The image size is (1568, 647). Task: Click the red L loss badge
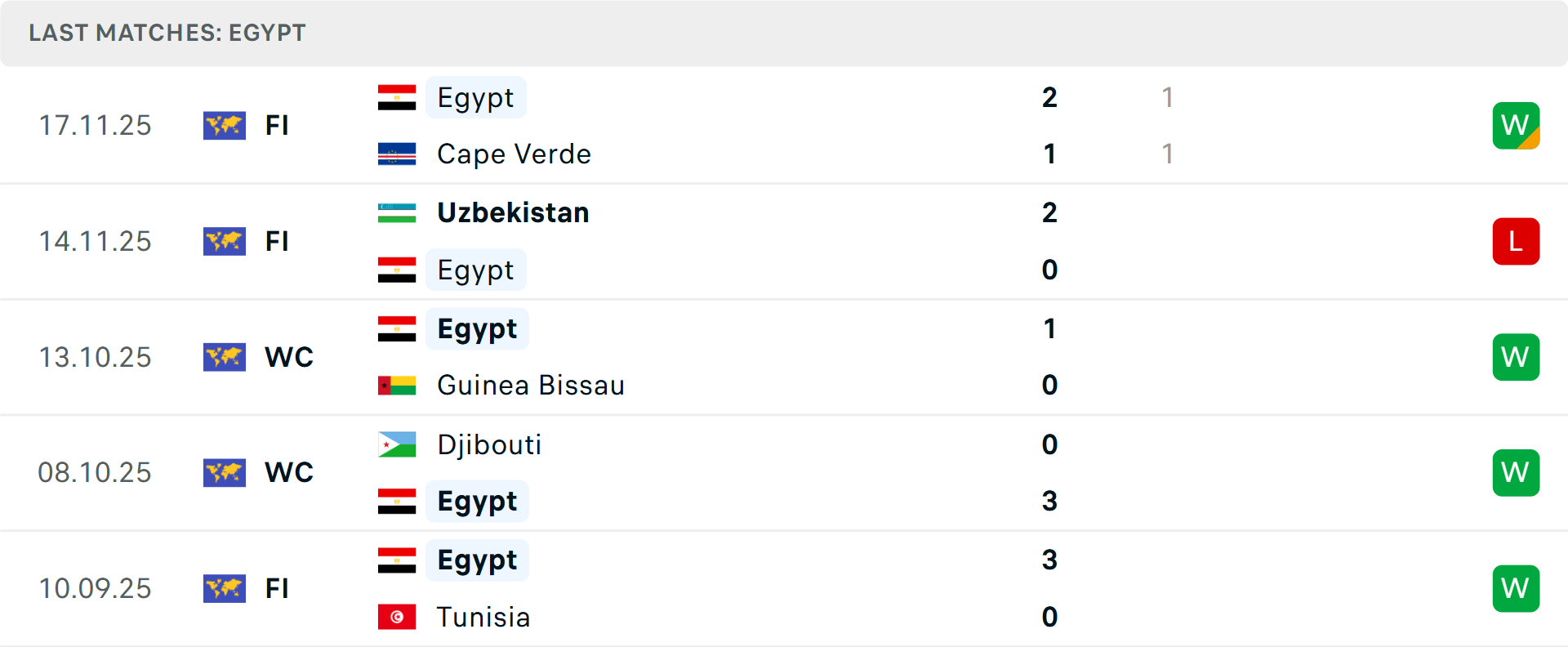(1516, 241)
